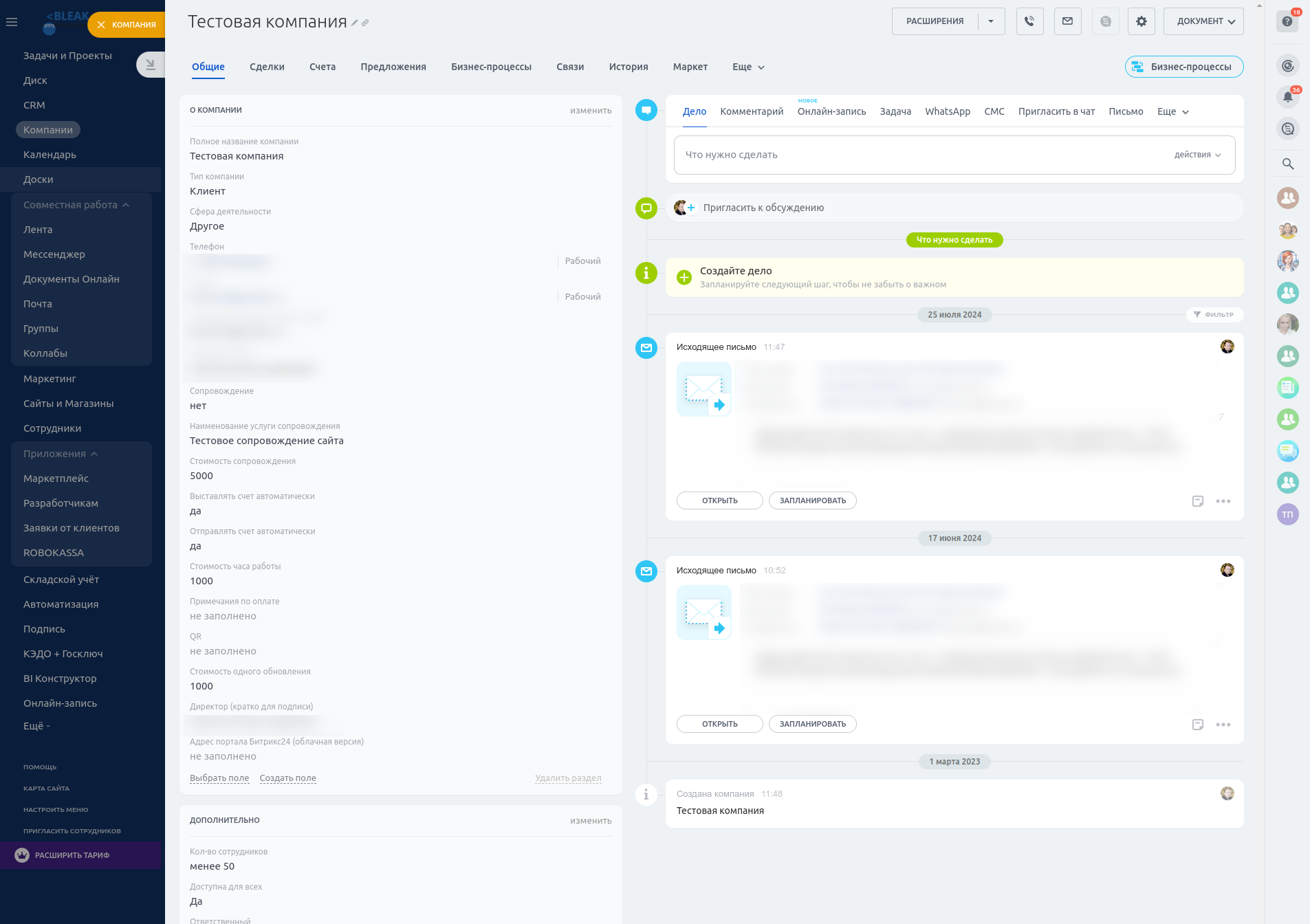Open the settings gear in header
Image resolution: width=1310 pixels, height=924 pixels.
click(1142, 21)
